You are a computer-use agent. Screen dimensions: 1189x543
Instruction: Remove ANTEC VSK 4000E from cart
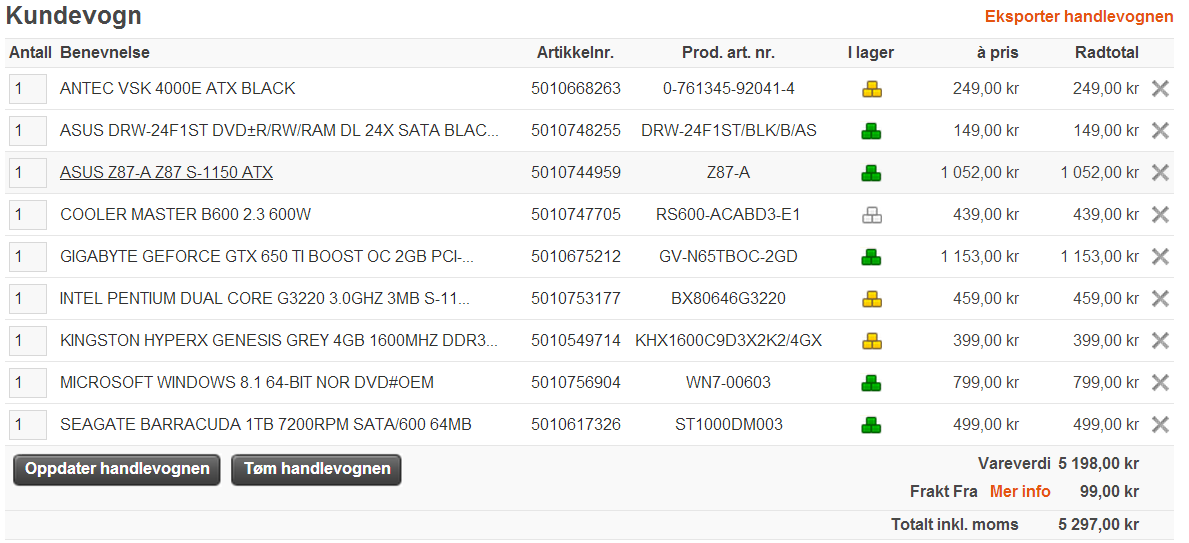pos(1160,89)
